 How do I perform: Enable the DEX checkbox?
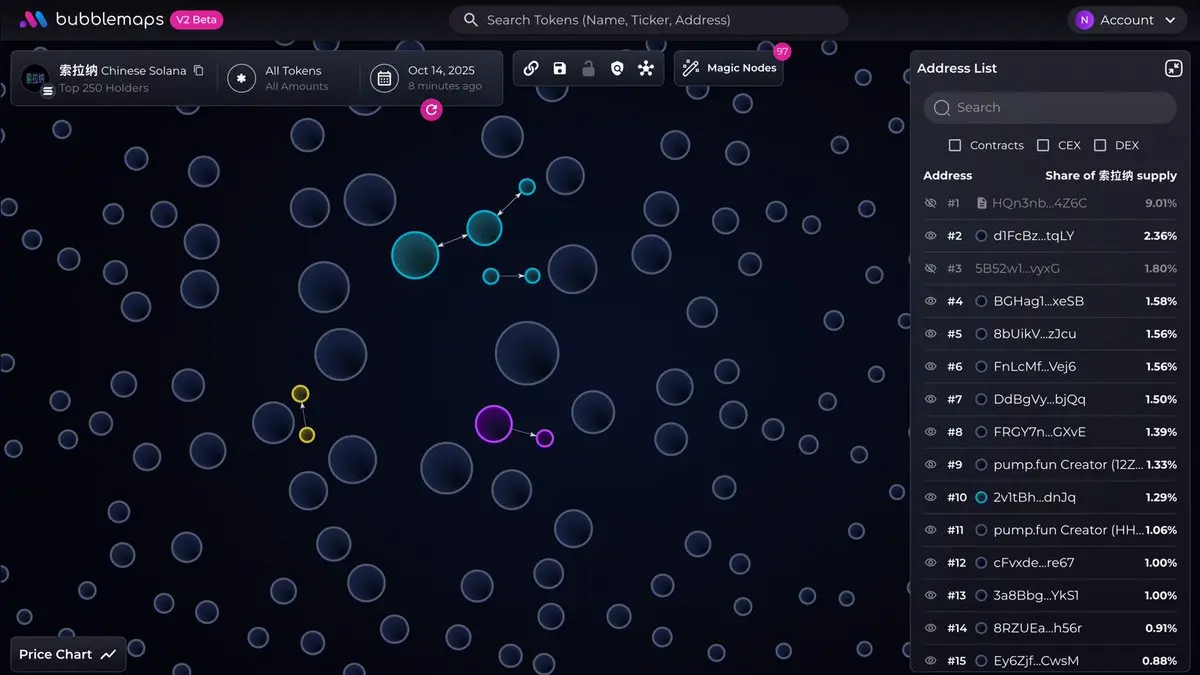click(x=1100, y=145)
